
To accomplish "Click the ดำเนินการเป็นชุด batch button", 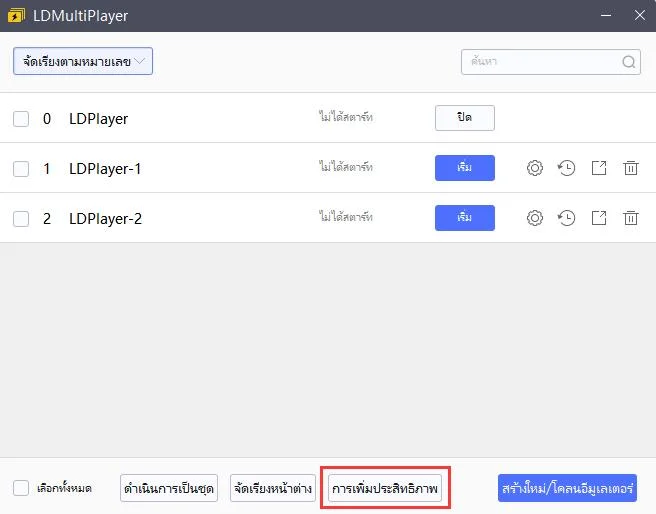I will pyautogui.click(x=169, y=488).
